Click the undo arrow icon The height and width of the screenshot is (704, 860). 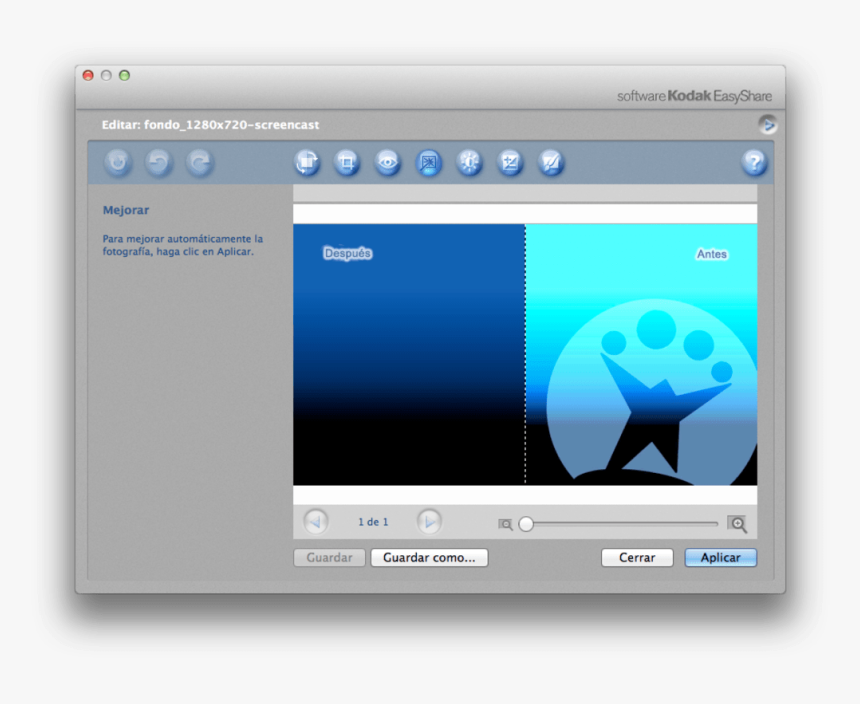159,163
